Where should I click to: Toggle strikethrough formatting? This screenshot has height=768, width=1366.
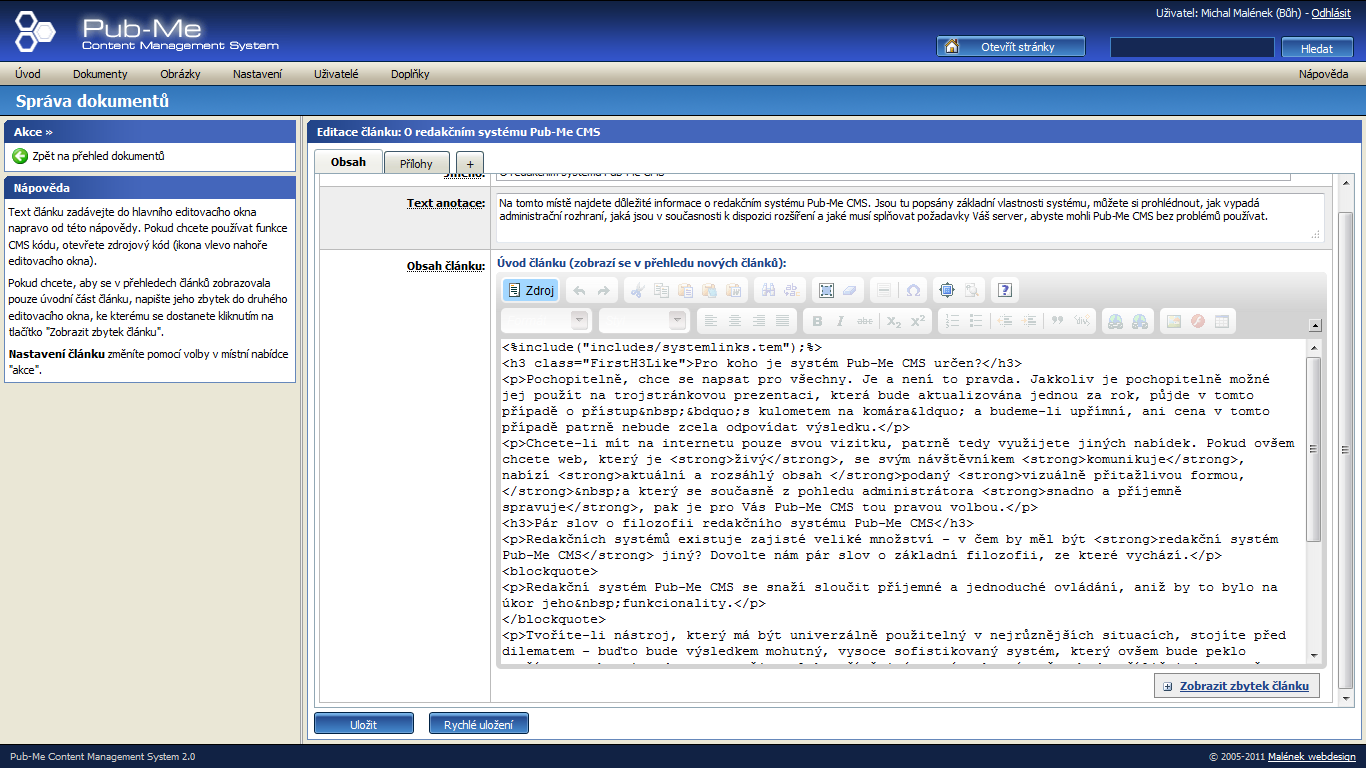[x=865, y=320]
